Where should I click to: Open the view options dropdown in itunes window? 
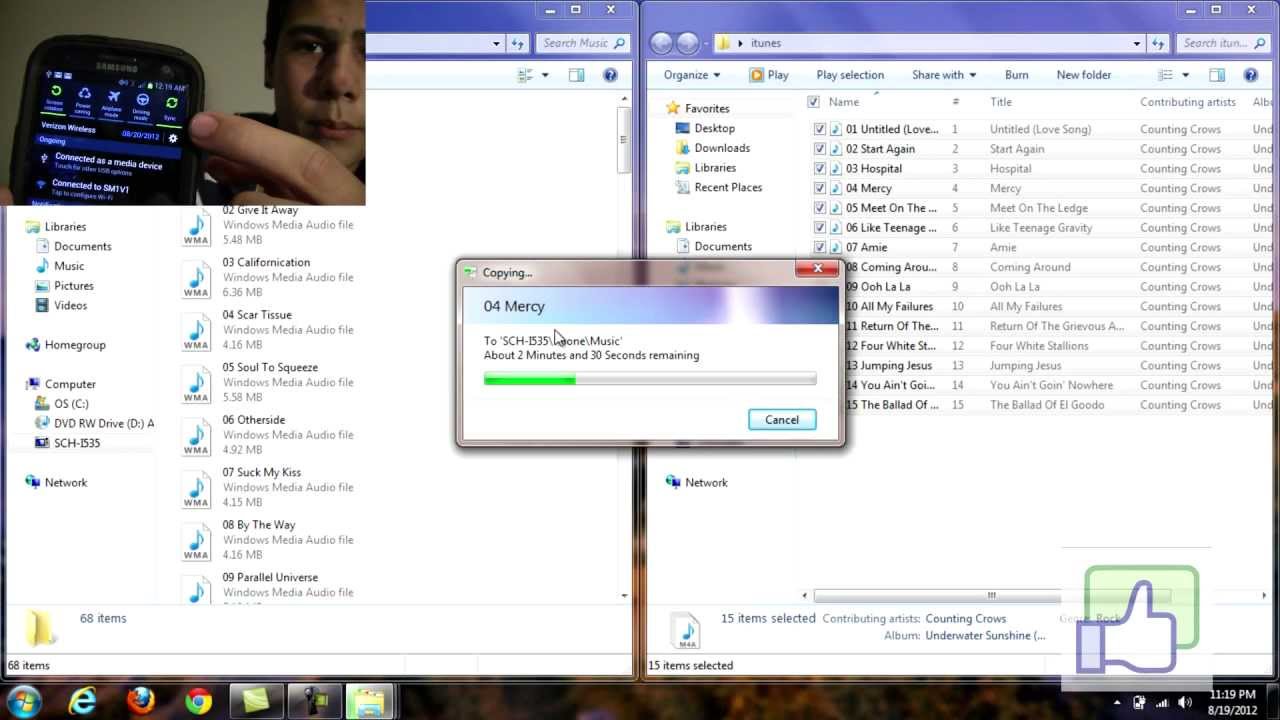[1186, 75]
